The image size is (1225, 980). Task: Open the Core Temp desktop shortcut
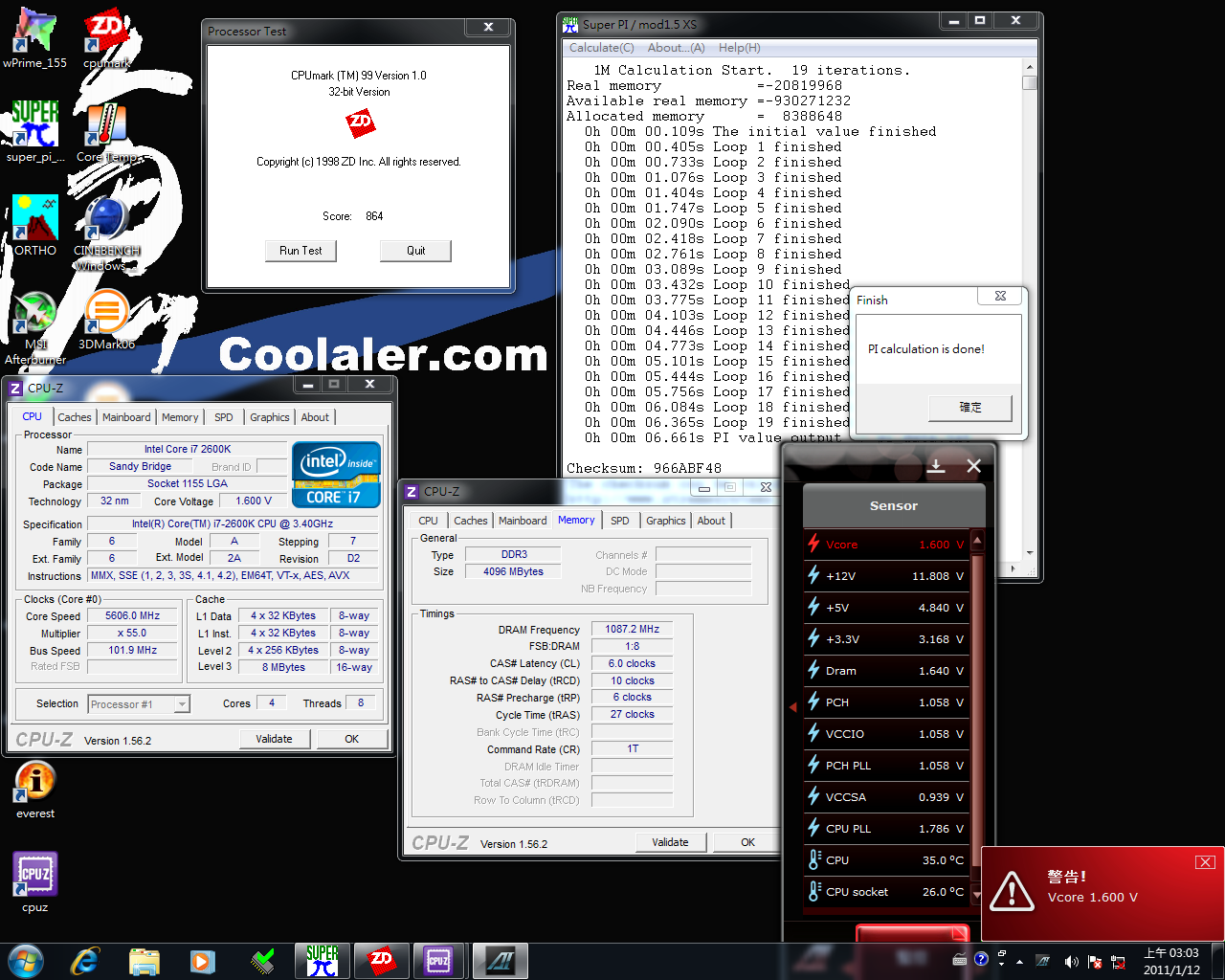tap(106, 132)
